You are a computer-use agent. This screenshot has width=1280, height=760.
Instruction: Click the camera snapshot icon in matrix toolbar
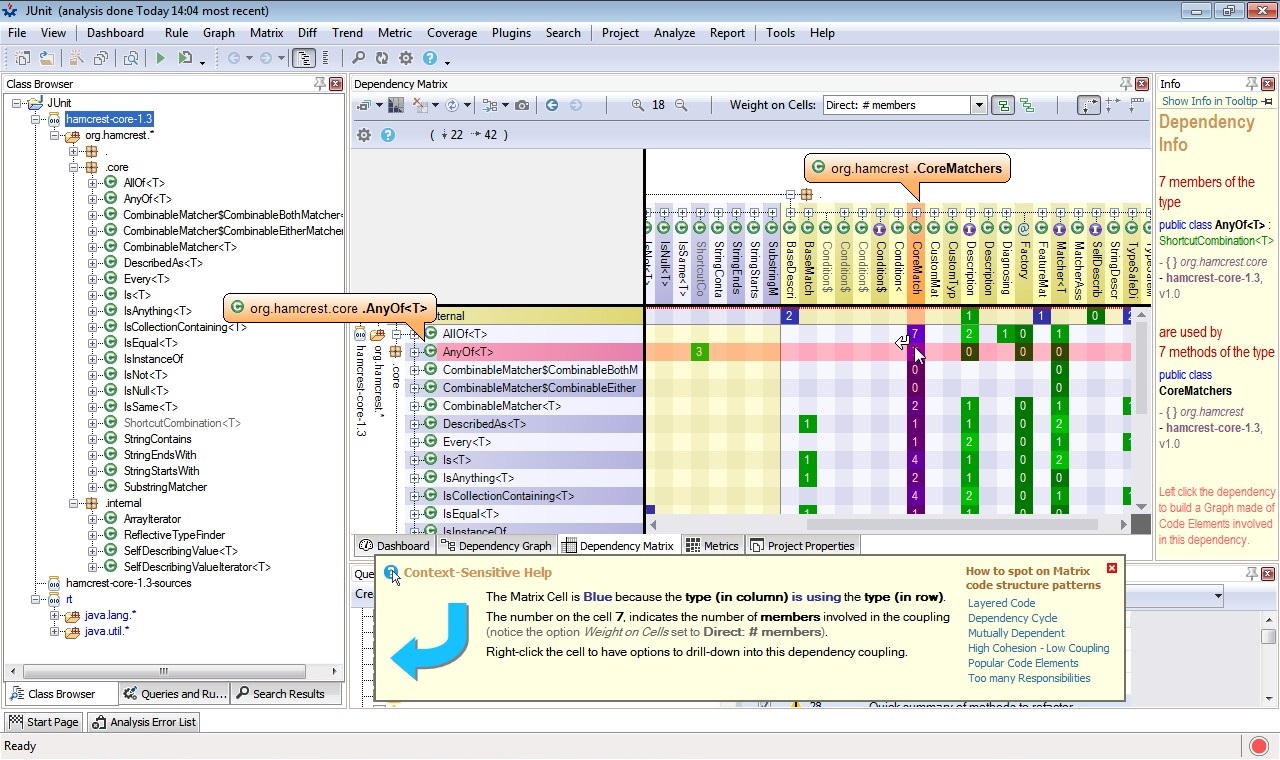[522, 105]
